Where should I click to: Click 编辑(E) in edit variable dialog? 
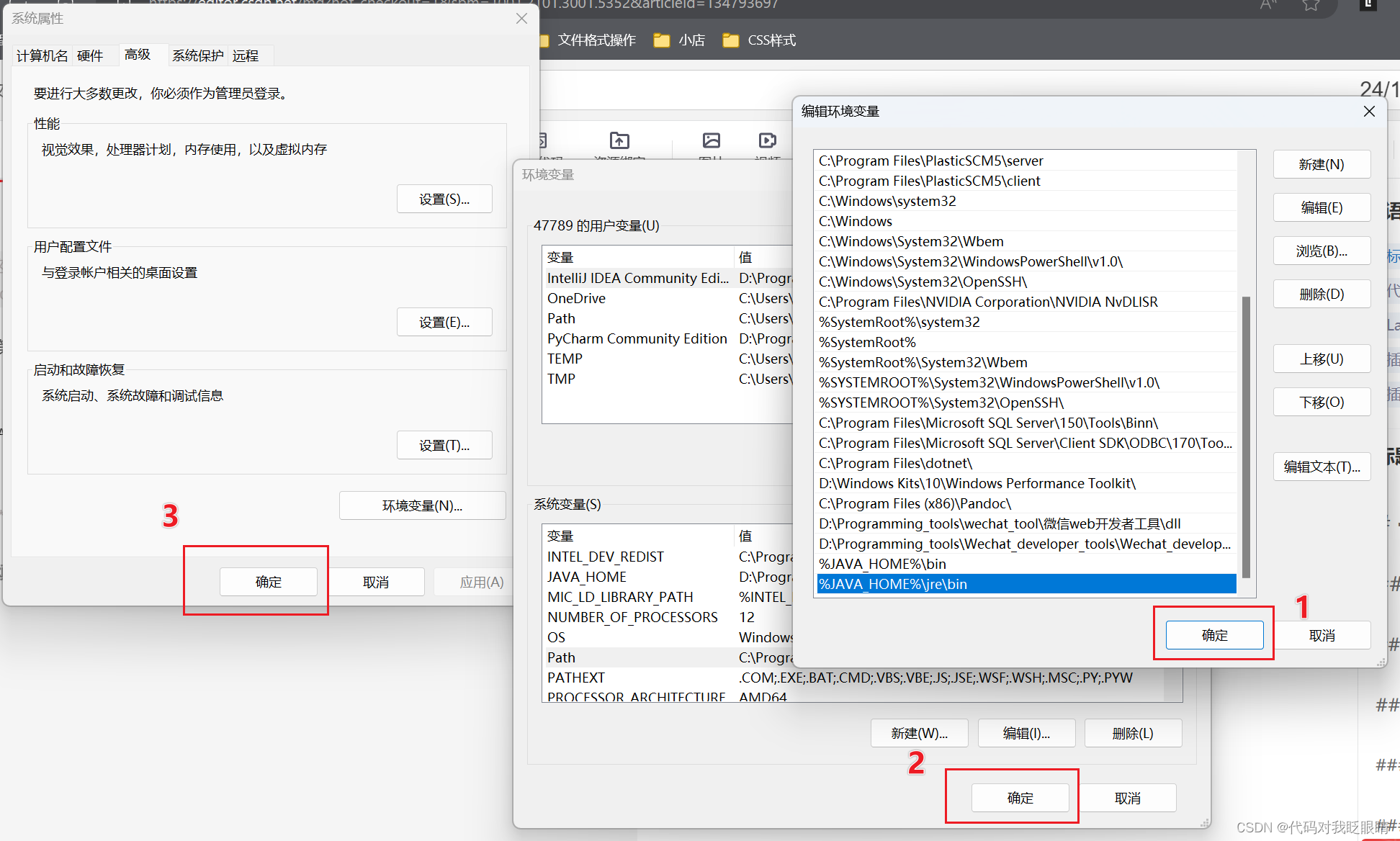click(x=1322, y=207)
